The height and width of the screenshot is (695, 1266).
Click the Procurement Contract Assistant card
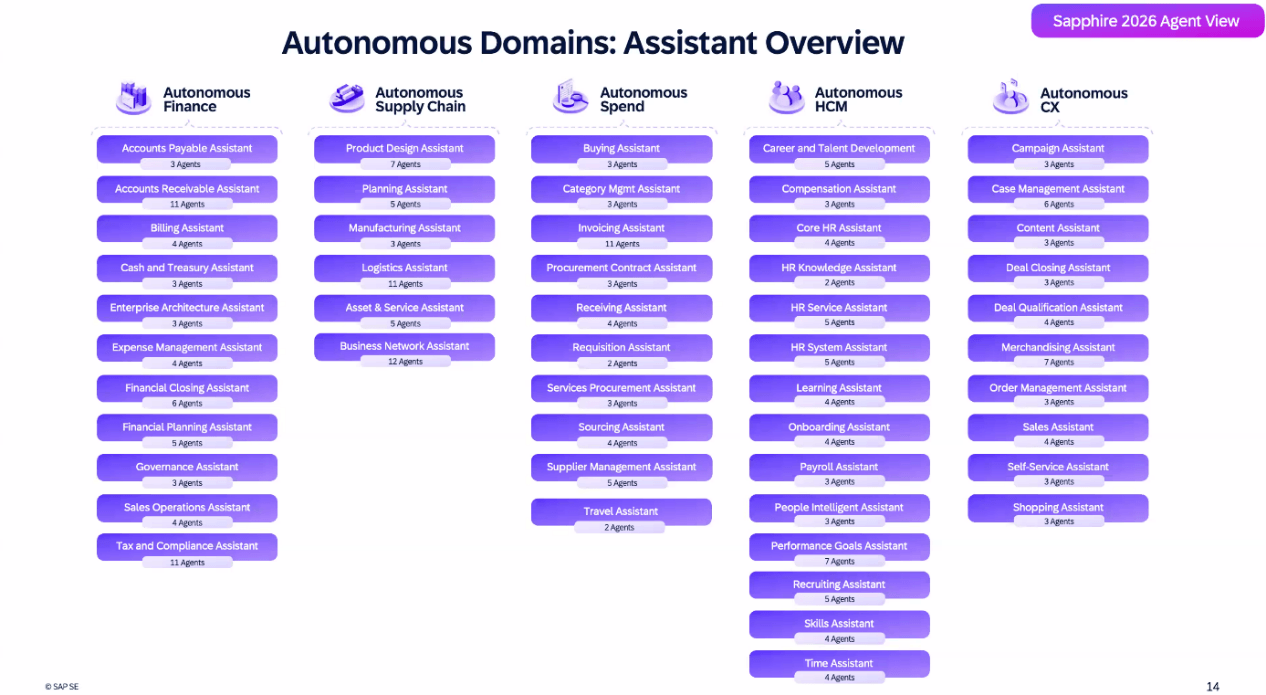[621, 268]
